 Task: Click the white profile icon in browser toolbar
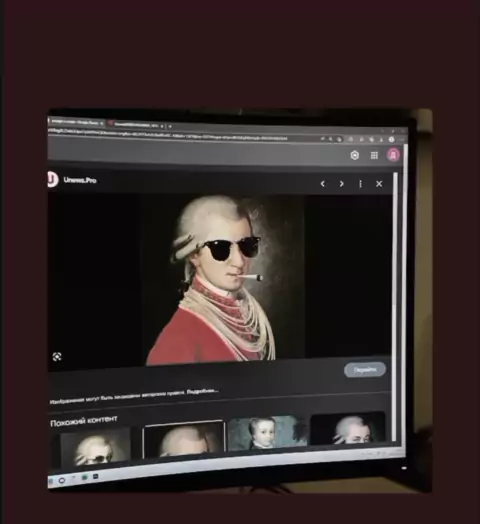click(x=391, y=140)
